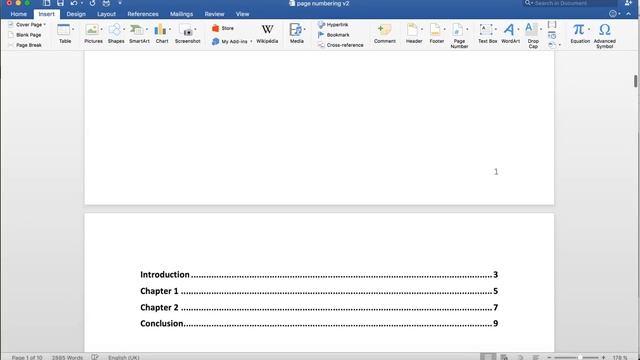The width and height of the screenshot is (640, 360).
Task: Click the Save icon in title bar
Action: (x=60, y=3)
